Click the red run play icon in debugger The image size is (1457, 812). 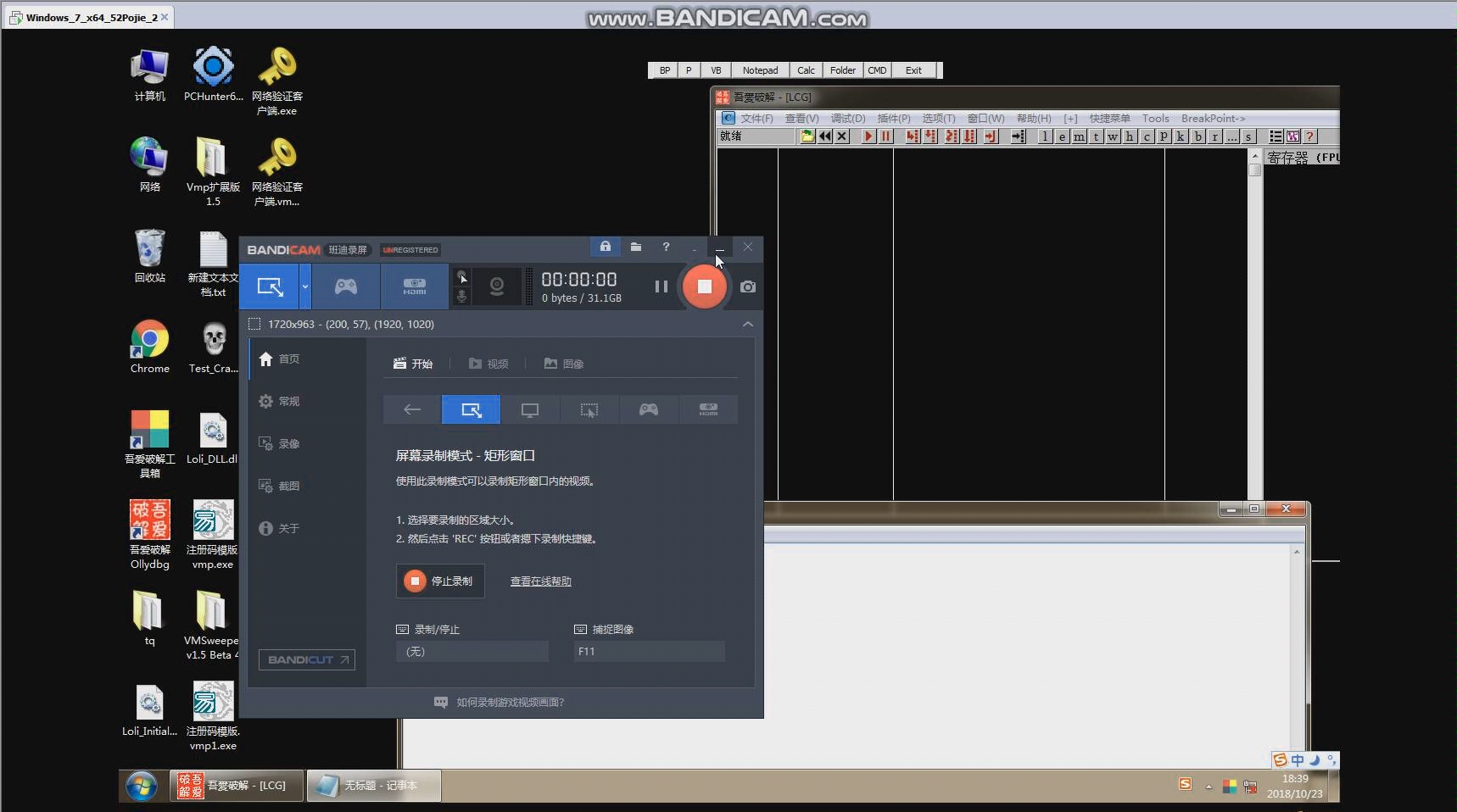(868, 136)
